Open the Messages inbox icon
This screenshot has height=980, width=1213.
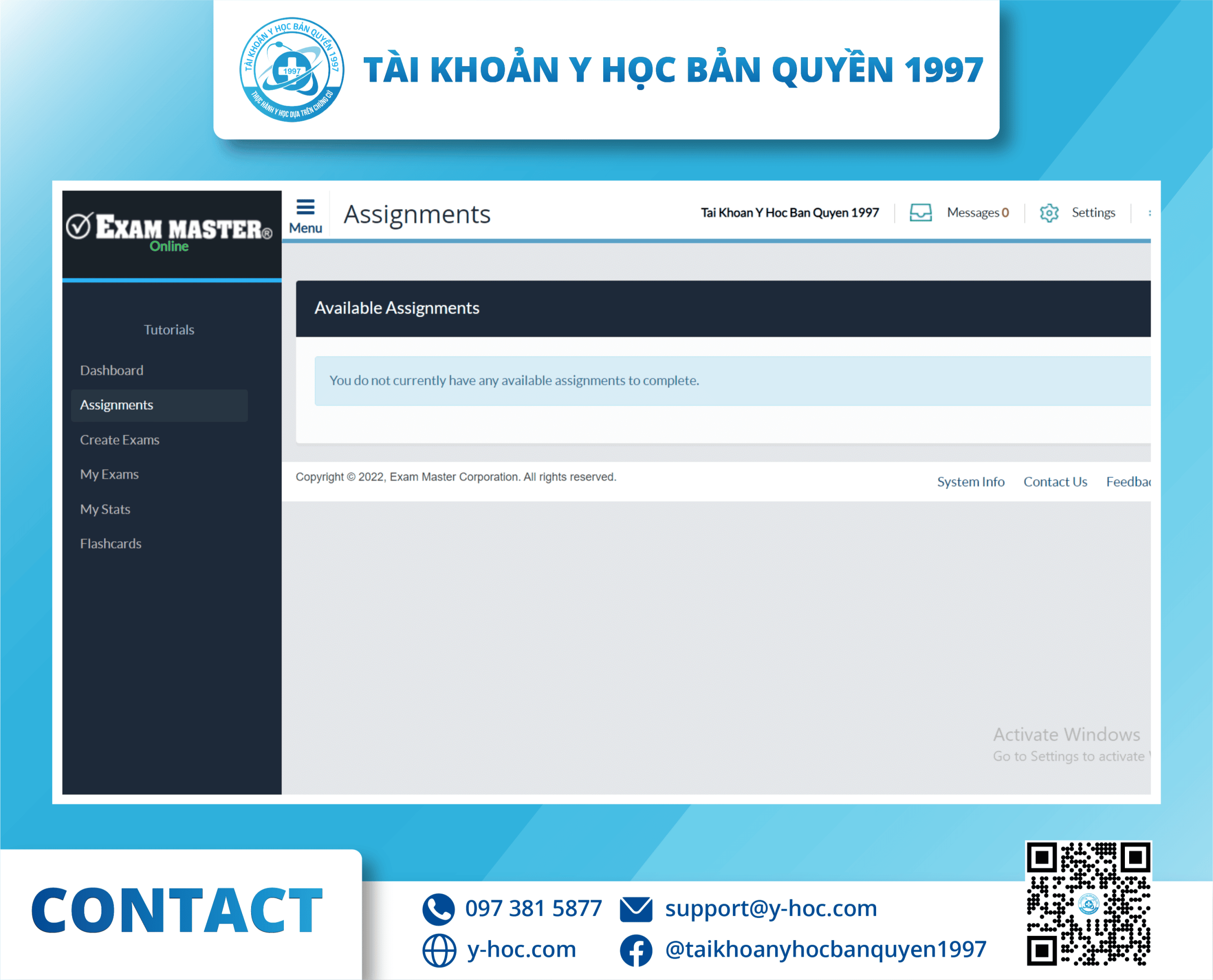coord(920,213)
